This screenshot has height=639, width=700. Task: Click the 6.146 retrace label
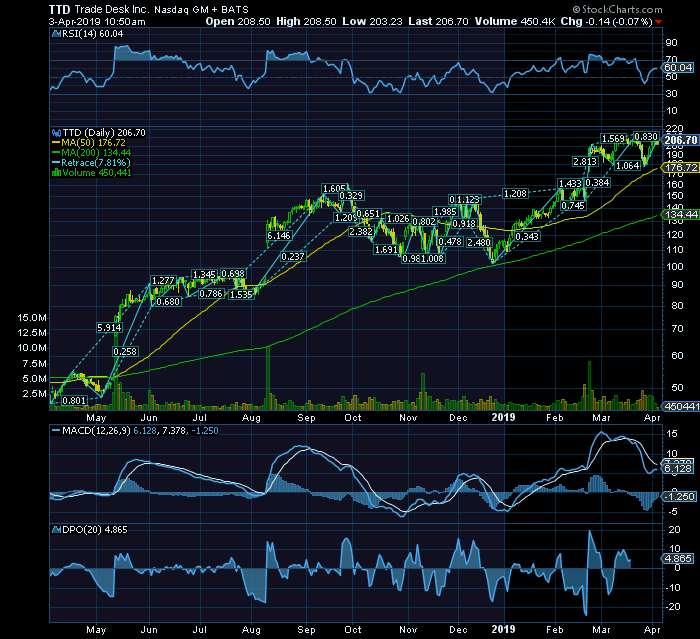click(279, 236)
